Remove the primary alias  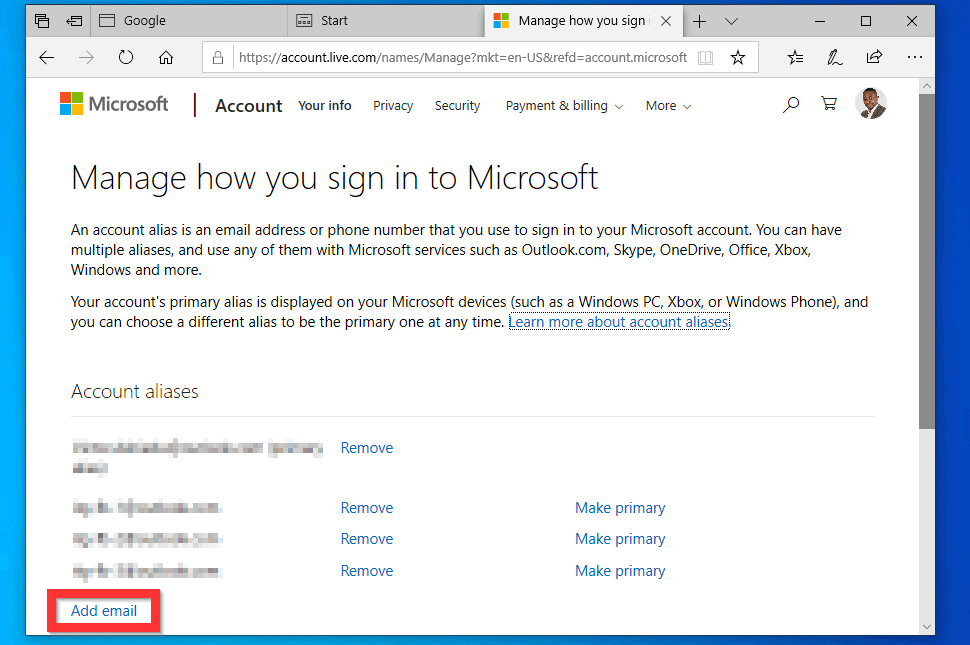[367, 448]
